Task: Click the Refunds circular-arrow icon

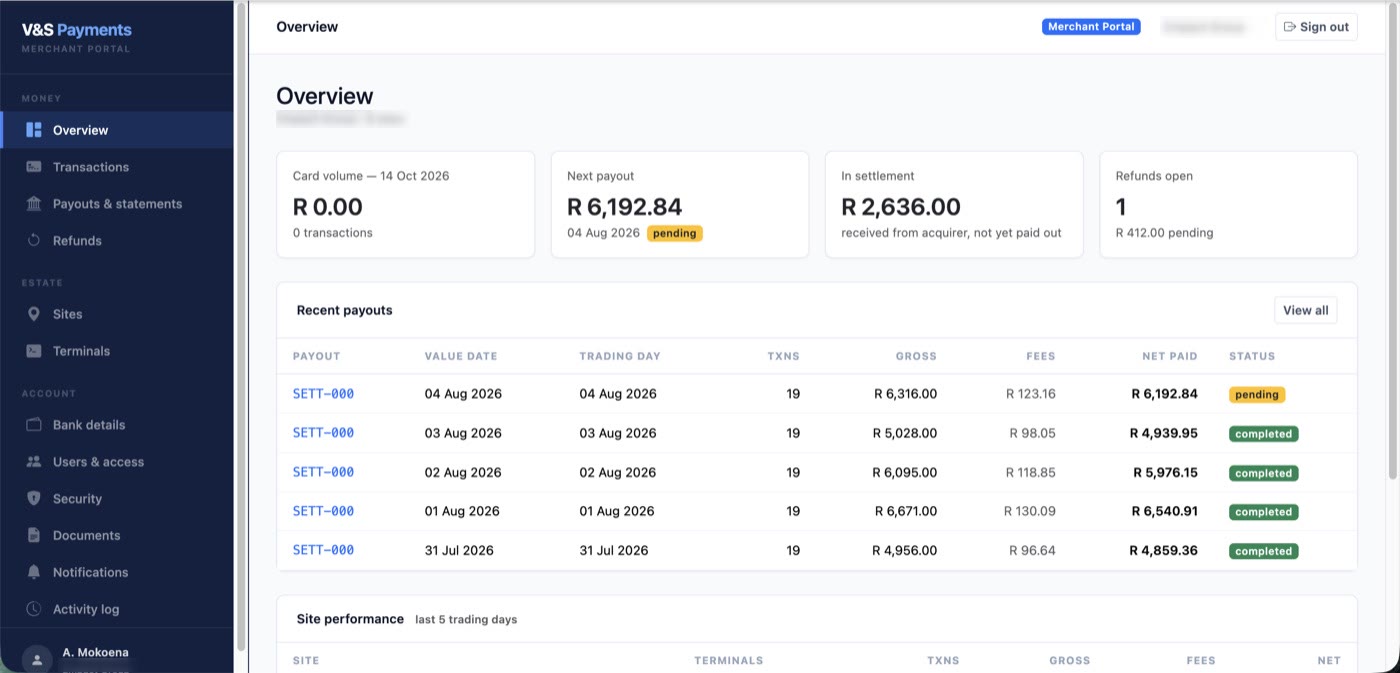Action: point(34,241)
